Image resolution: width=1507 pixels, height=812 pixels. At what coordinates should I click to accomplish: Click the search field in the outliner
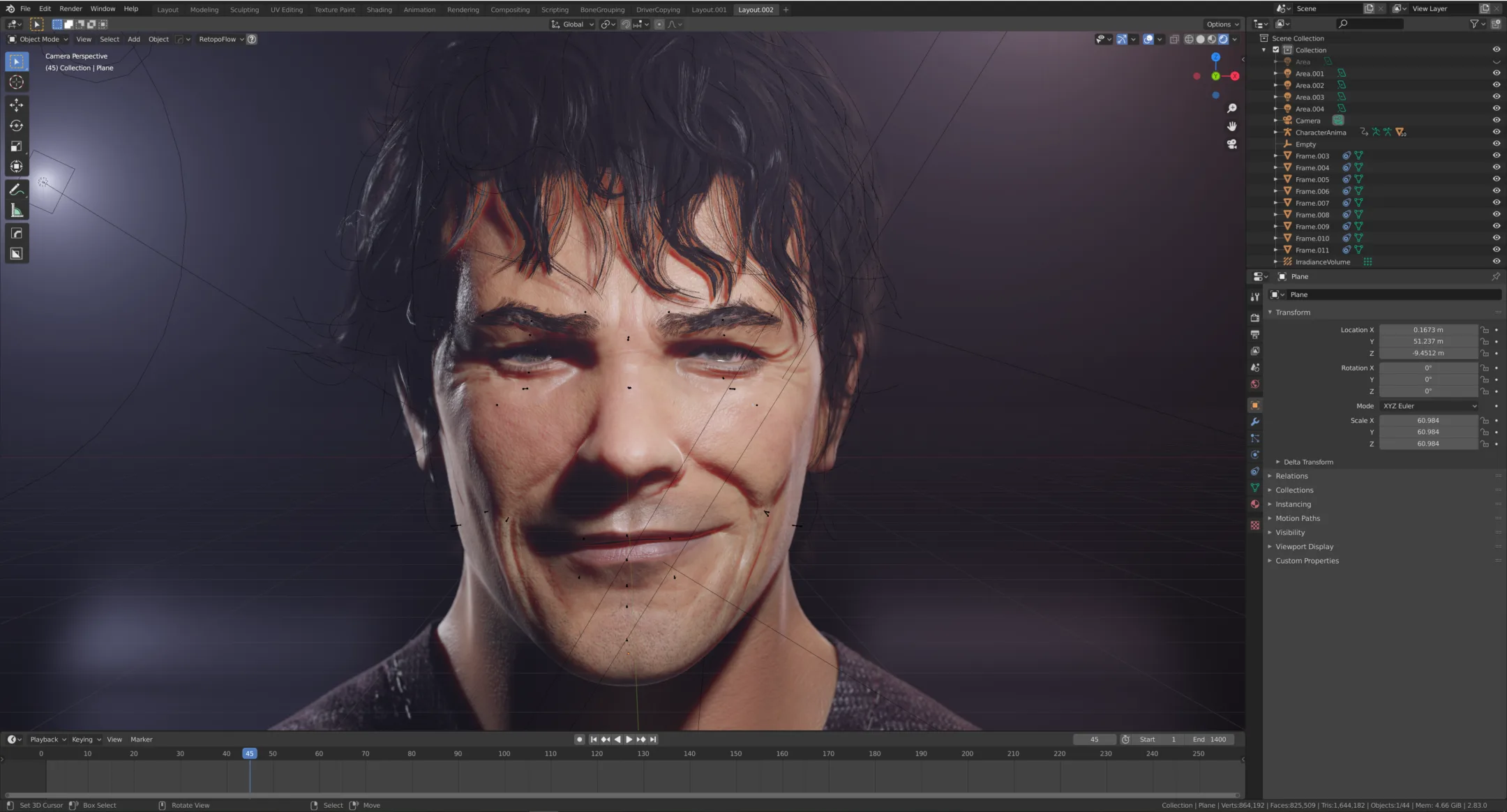pos(1371,23)
